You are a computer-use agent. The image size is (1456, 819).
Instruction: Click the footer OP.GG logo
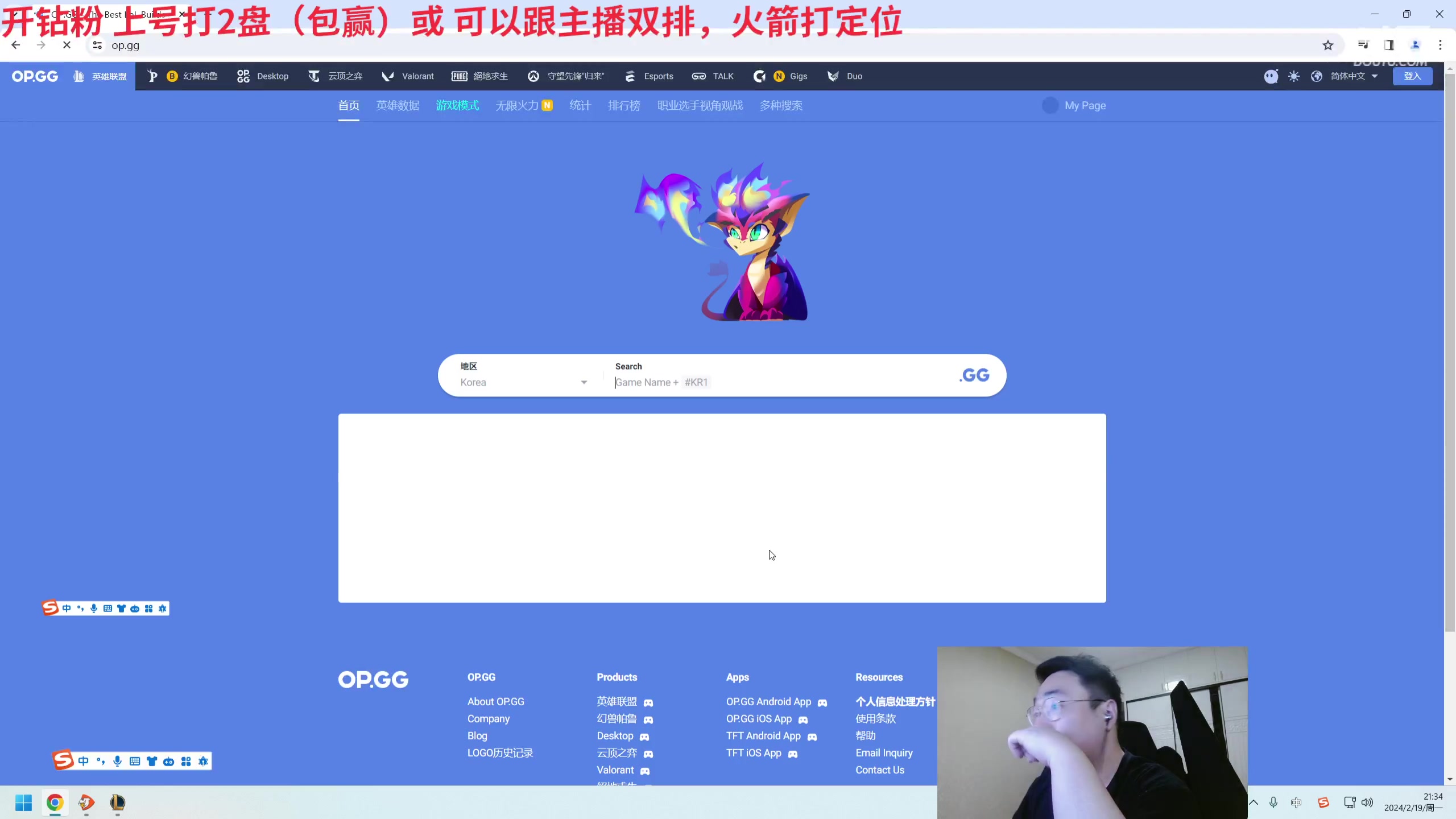tap(373, 680)
